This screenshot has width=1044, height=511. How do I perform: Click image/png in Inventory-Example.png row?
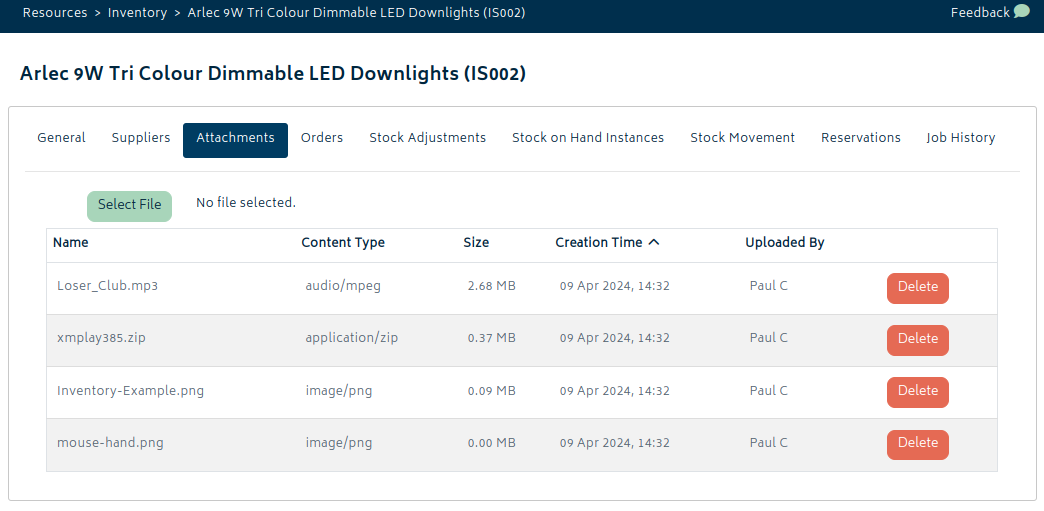339,390
